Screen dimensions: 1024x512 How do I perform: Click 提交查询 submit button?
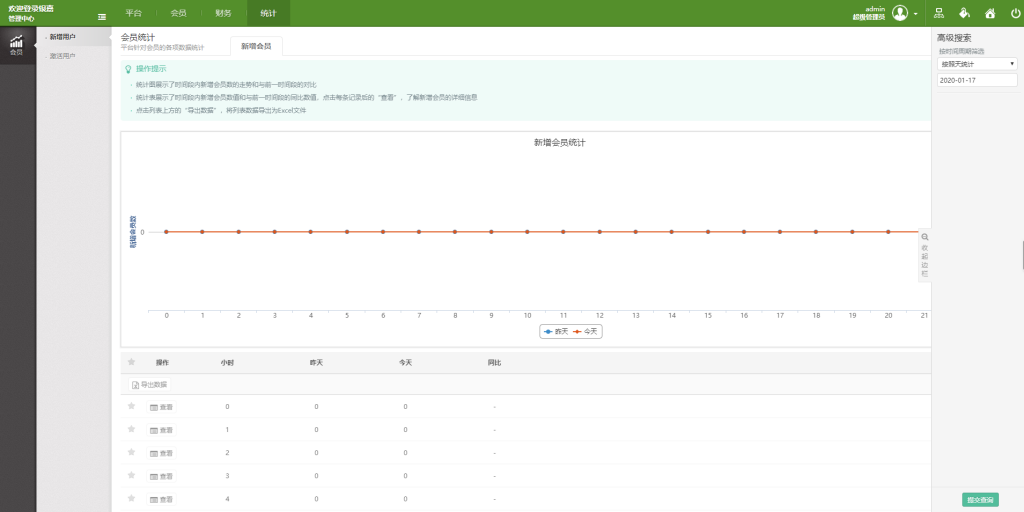click(x=979, y=499)
